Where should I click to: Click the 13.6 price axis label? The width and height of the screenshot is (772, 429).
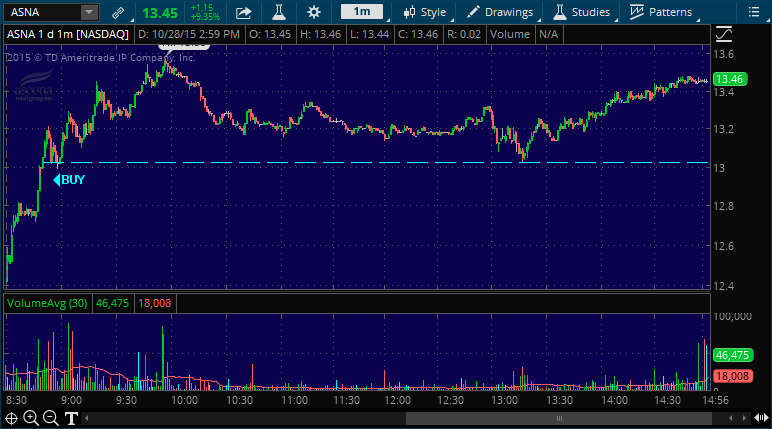point(723,54)
